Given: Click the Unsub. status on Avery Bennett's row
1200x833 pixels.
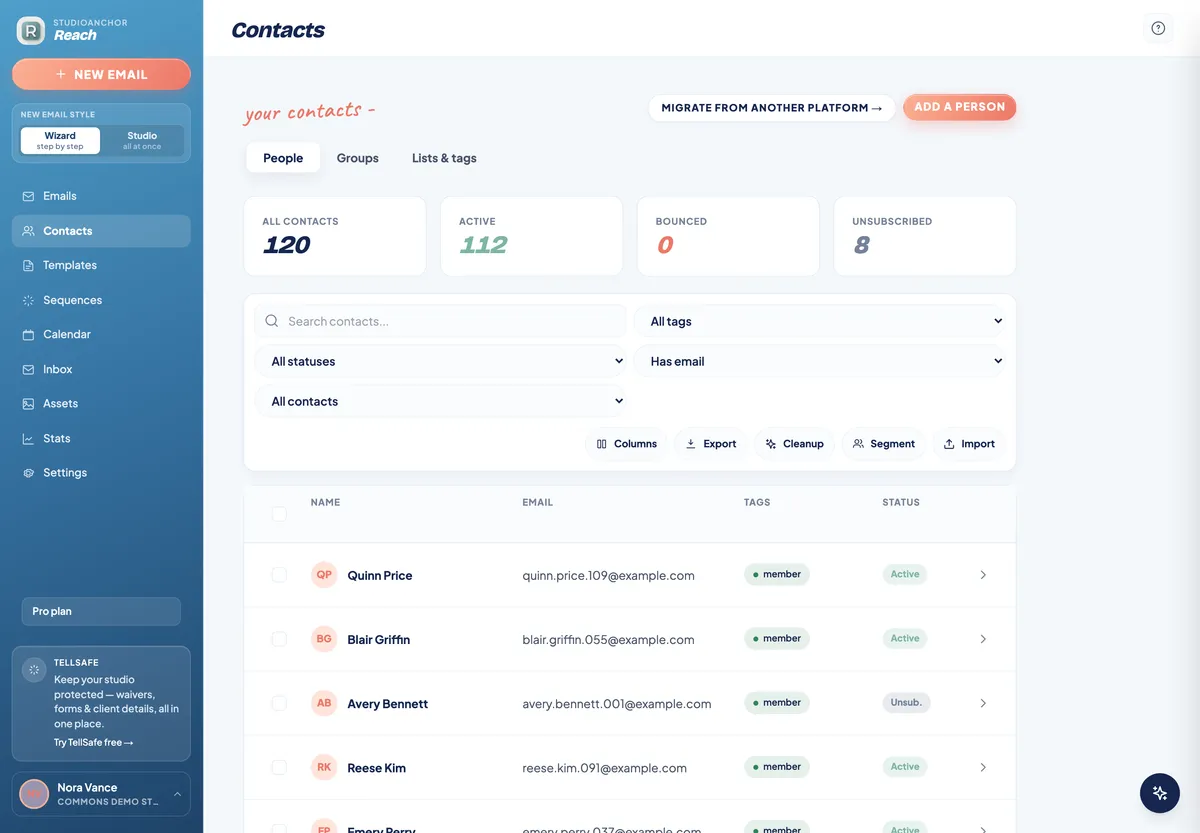Looking at the screenshot, I should (906, 703).
